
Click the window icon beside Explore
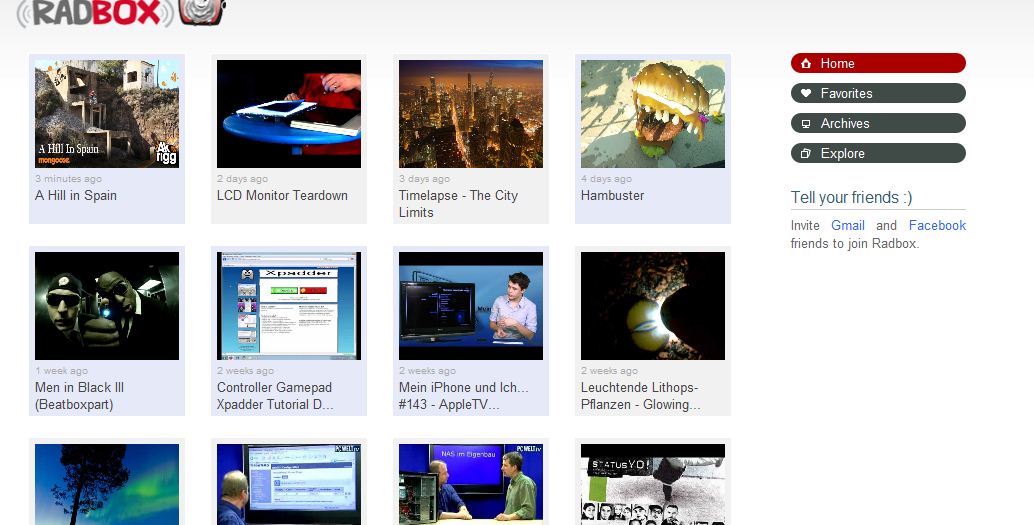click(806, 153)
